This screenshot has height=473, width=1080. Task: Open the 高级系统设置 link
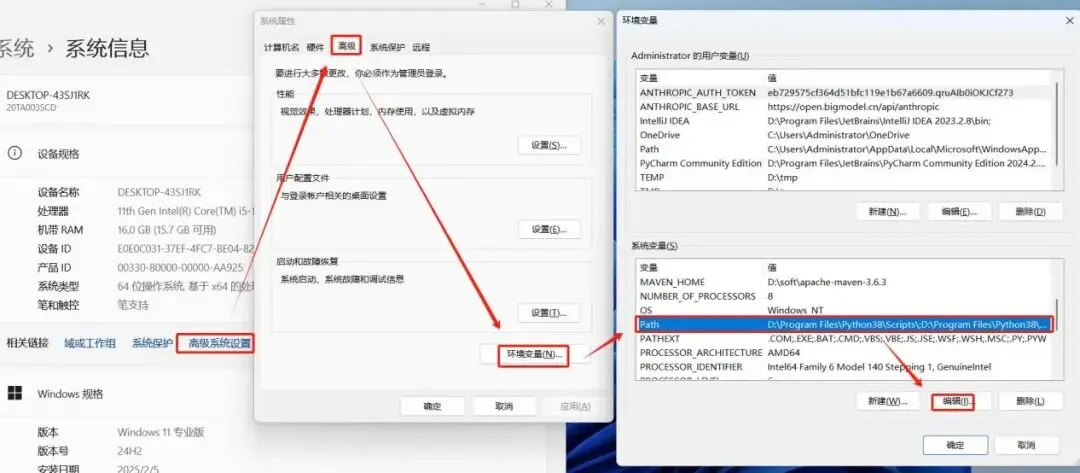[219, 343]
